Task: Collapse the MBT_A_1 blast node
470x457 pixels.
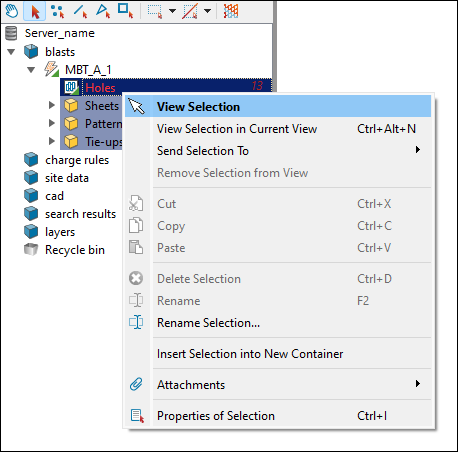Action: pyautogui.click(x=31, y=70)
